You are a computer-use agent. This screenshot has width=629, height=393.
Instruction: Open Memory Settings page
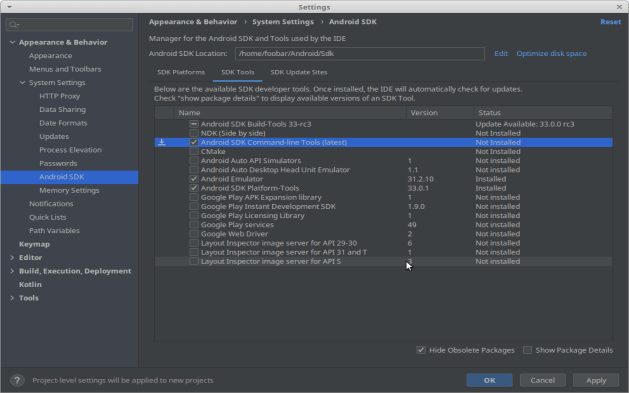coord(69,190)
